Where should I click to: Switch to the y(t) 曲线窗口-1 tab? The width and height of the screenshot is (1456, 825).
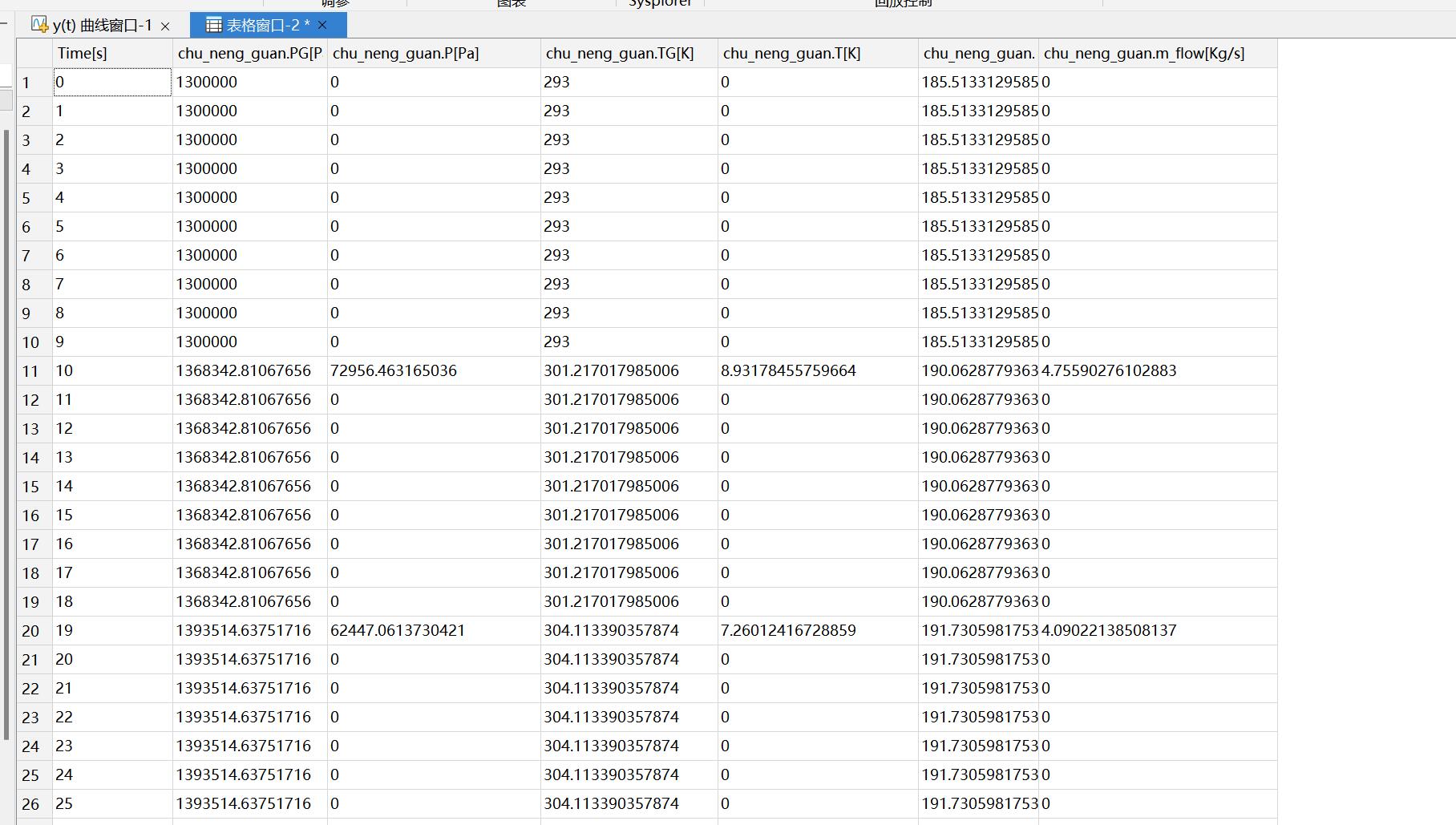(102, 26)
